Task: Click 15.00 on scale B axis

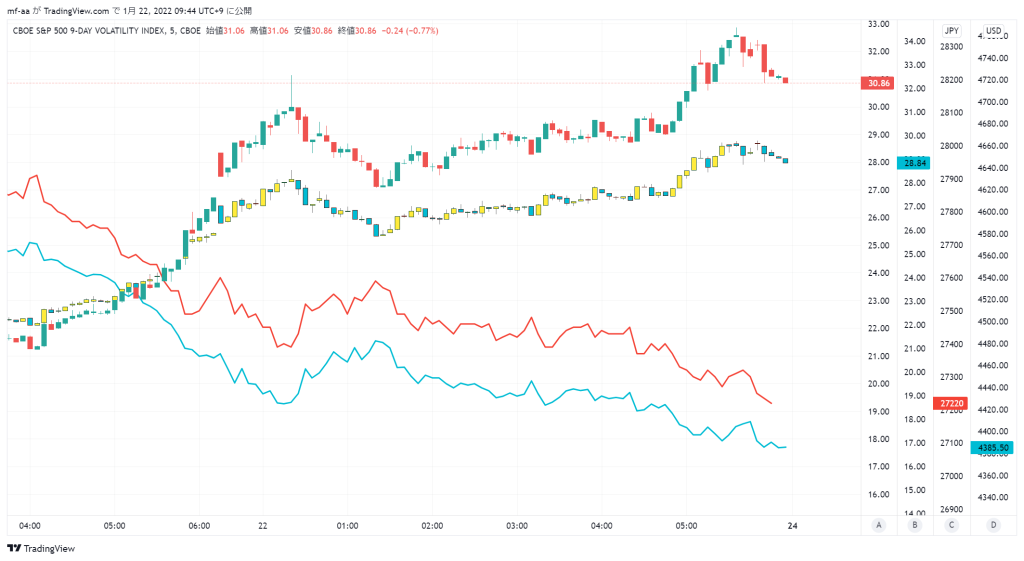Action: pos(914,490)
